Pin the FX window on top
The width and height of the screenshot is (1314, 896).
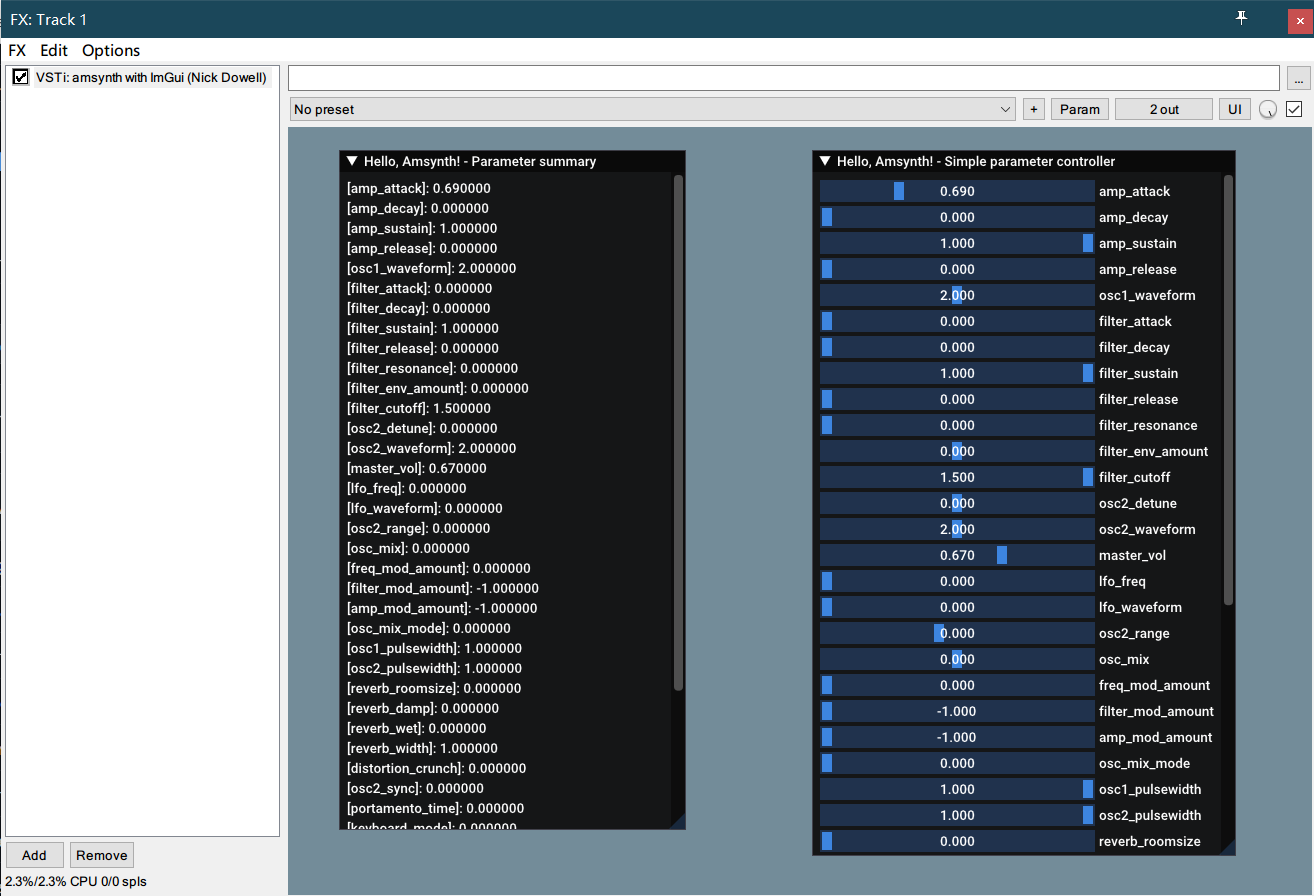(x=1241, y=18)
